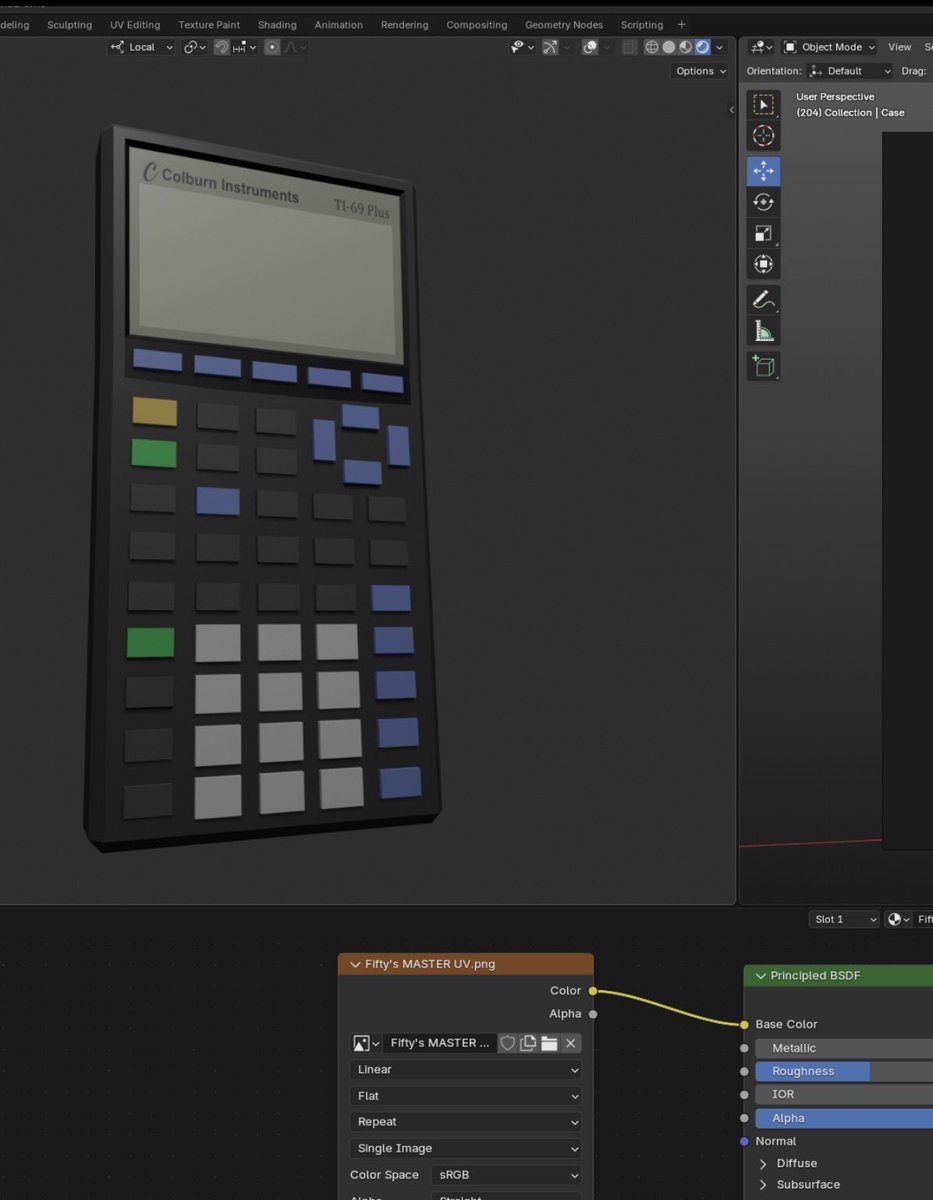Switch to the Compositing workspace tab
The height and width of the screenshot is (1200, 933).
coord(477,24)
